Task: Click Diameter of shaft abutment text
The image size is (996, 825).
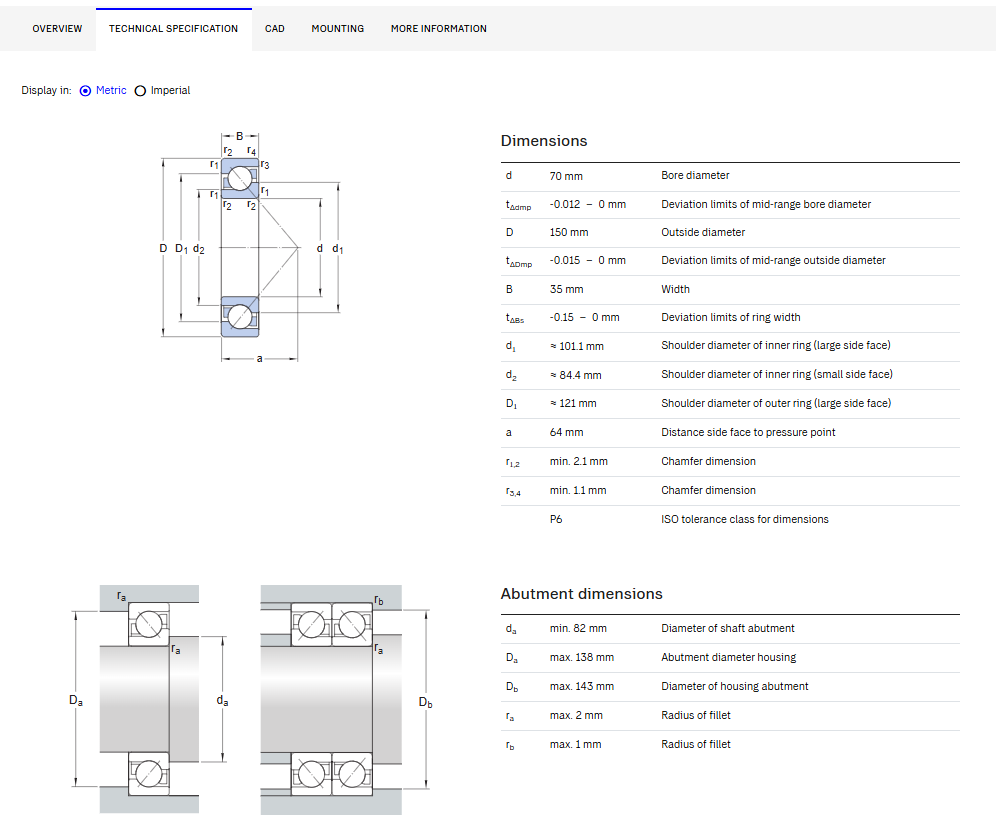Action: coord(727,628)
